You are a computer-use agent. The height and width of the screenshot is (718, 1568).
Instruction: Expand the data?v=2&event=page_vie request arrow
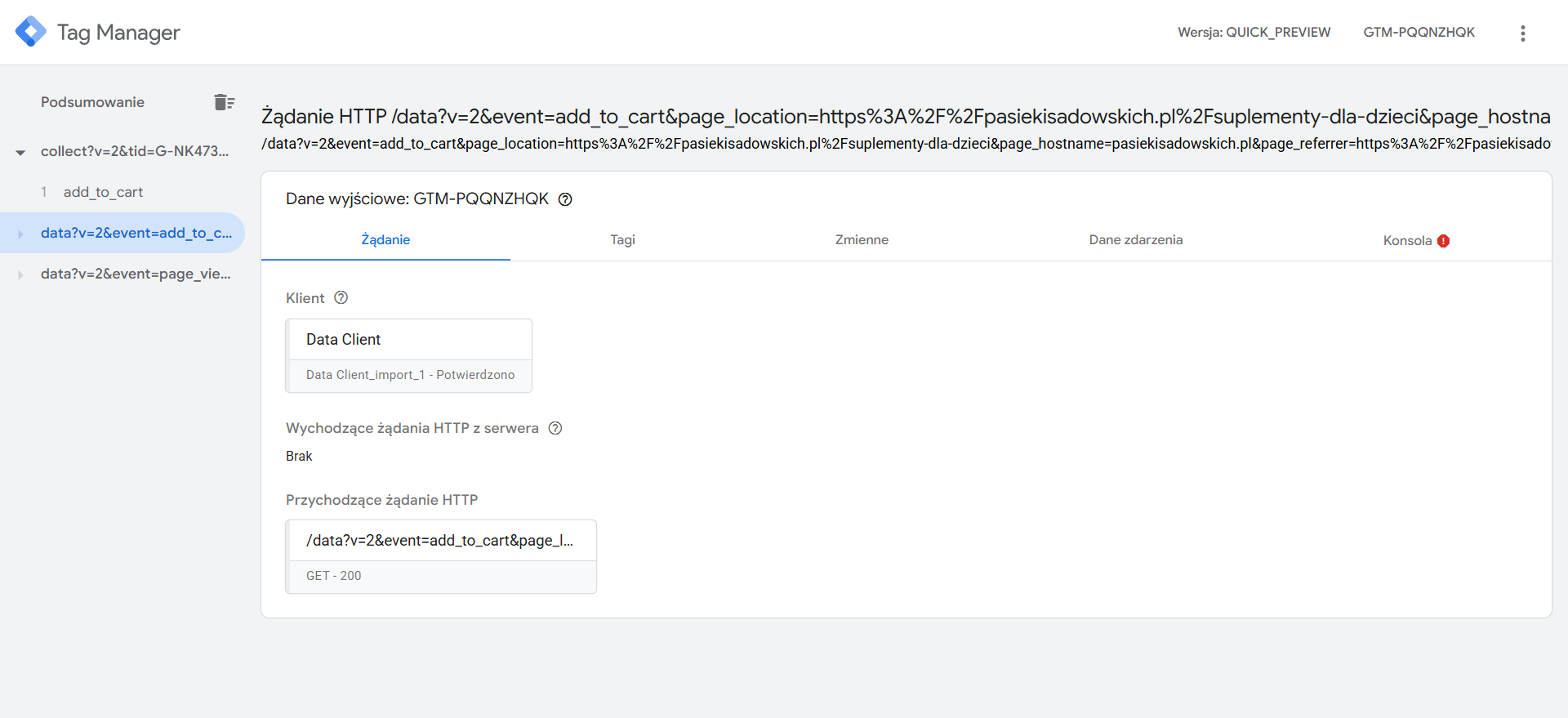point(20,274)
